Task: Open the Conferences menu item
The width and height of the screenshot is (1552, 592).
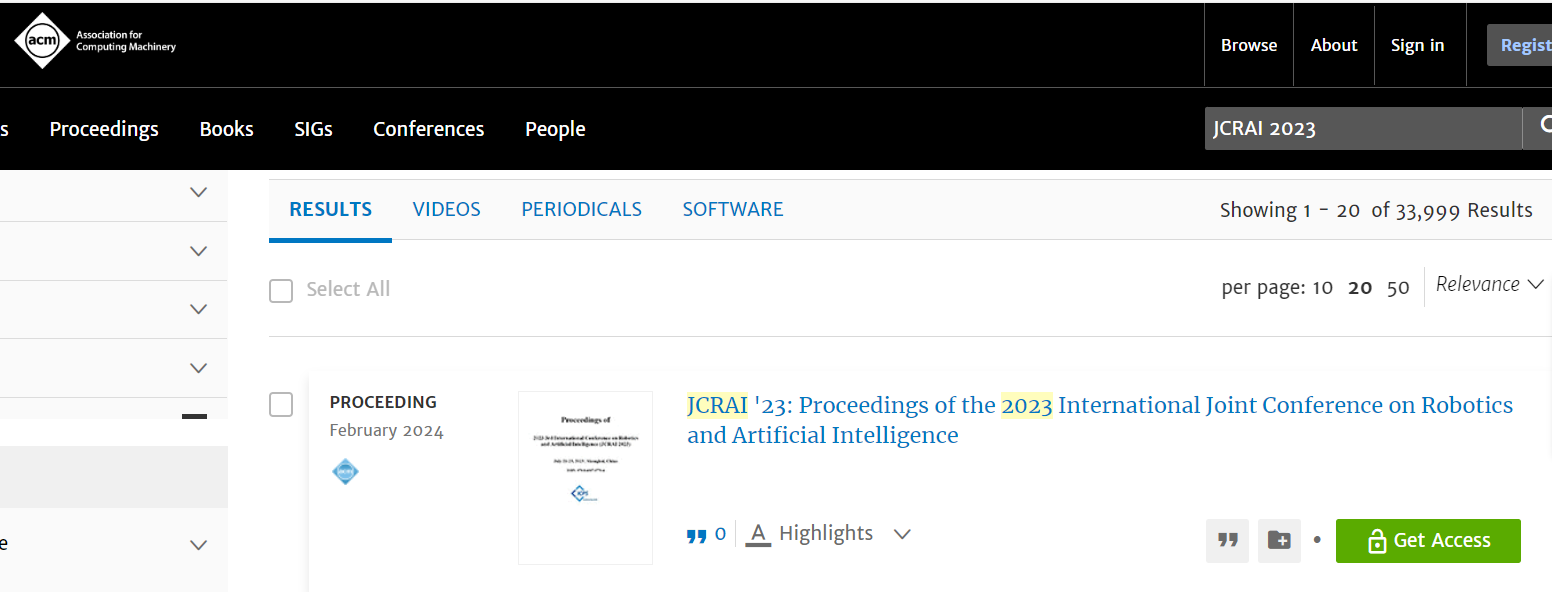Action: [429, 129]
